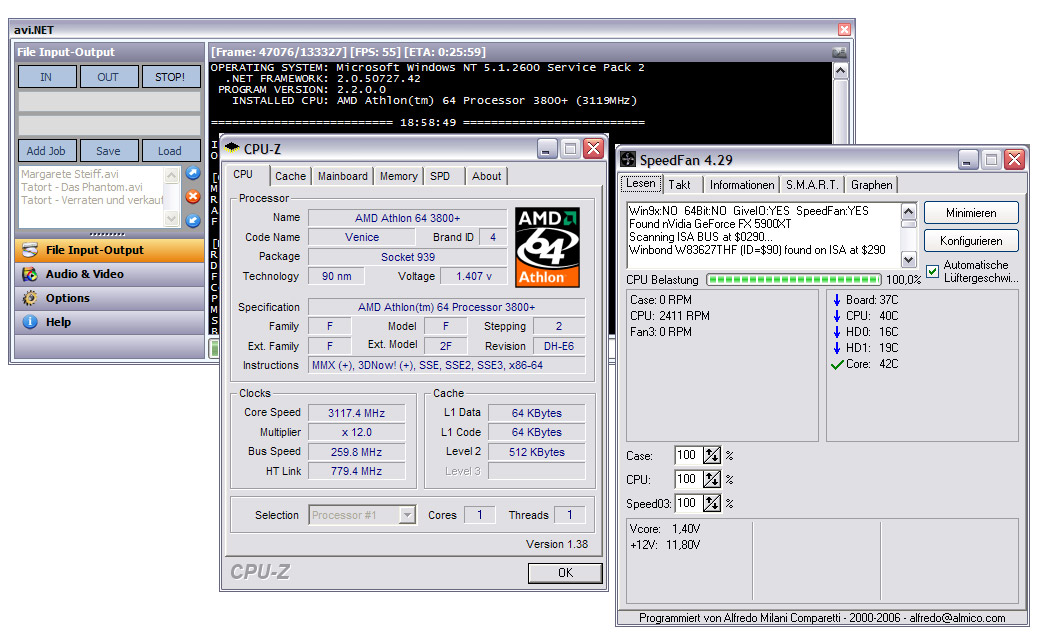
Task: Open Help sidebar section
Action: click(109, 322)
